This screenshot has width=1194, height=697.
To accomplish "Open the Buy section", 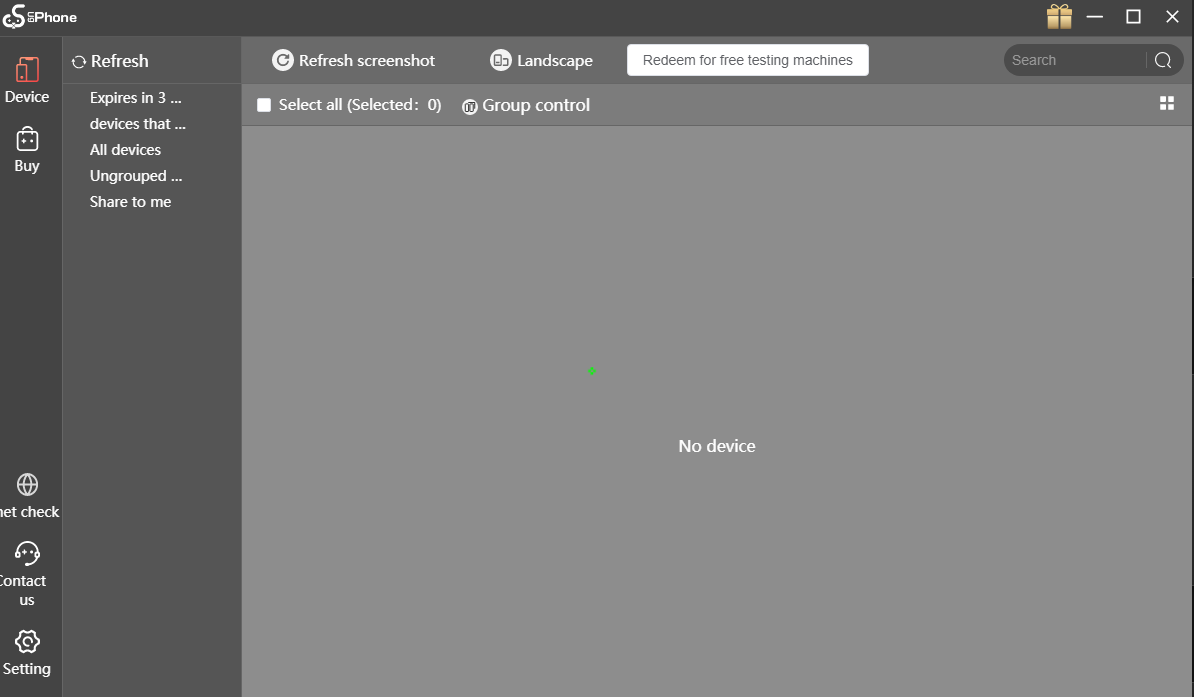I will [27, 150].
